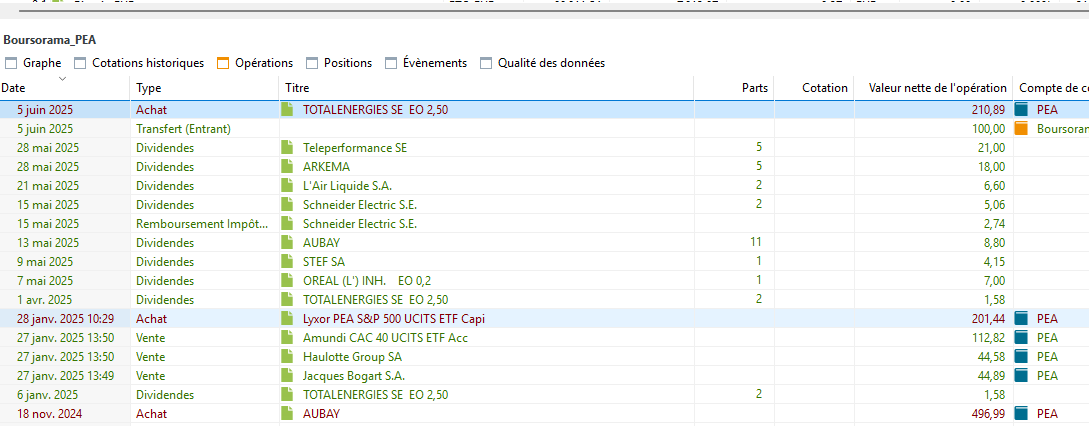This screenshot has height=426, width=1089.
Task: Click the PEA account icon in the Jacques Bogart row
Action: click(1021, 376)
